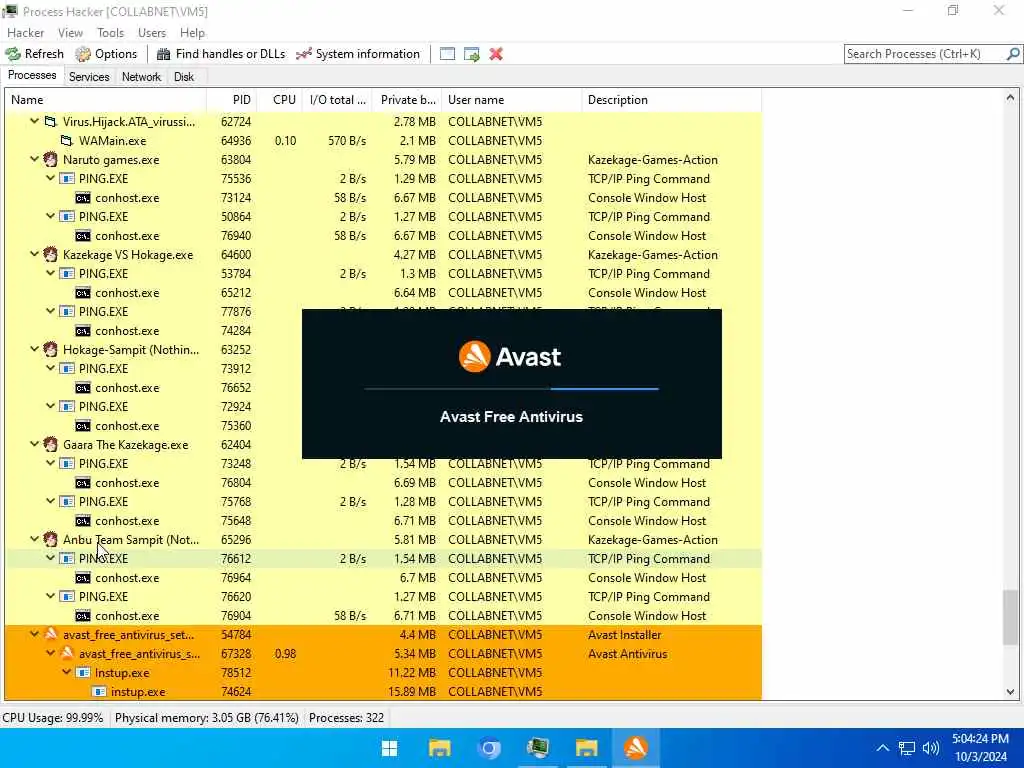This screenshot has width=1024, height=768.
Task: Click Find handles or DLLs binoculars icon
Action: (164, 54)
